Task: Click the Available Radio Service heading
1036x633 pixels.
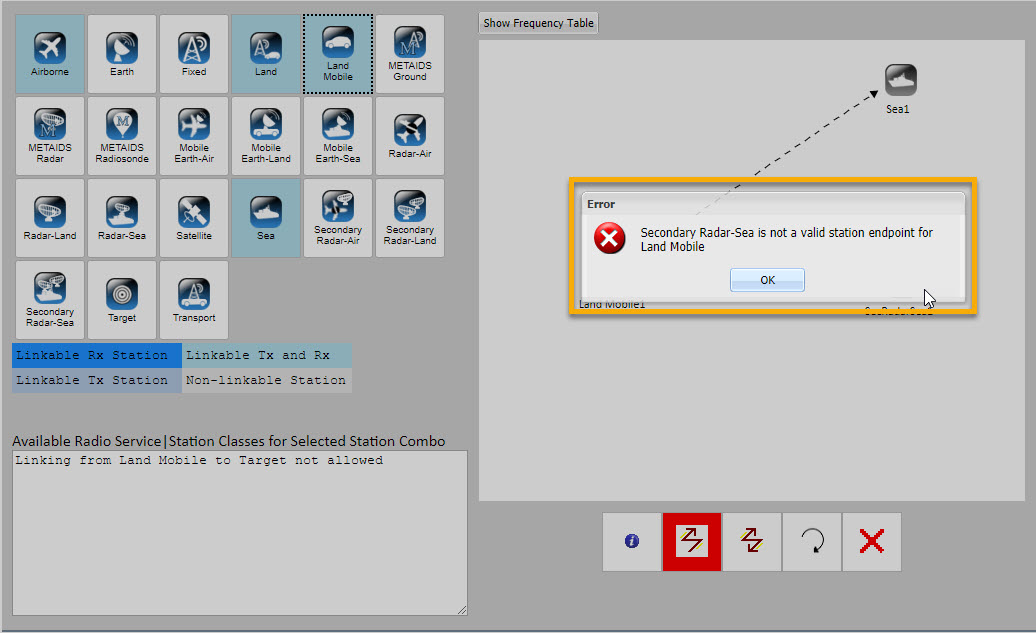Action: (229, 441)
